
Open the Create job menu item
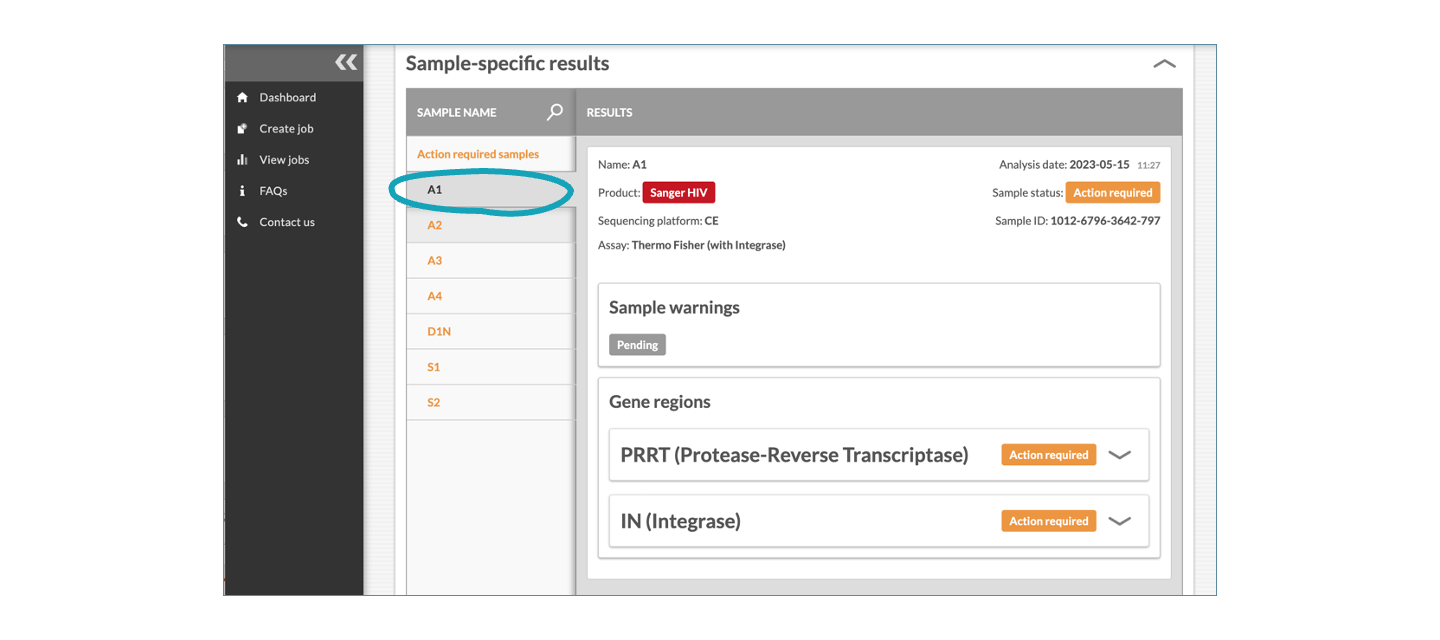coord(286,129)
